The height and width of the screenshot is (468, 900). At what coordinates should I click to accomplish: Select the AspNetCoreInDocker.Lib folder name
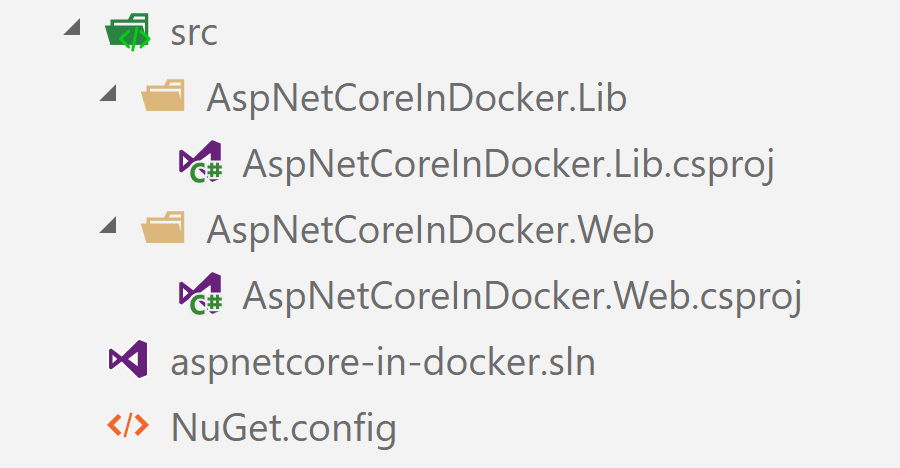pyautogui.click(x=417, y=98)
